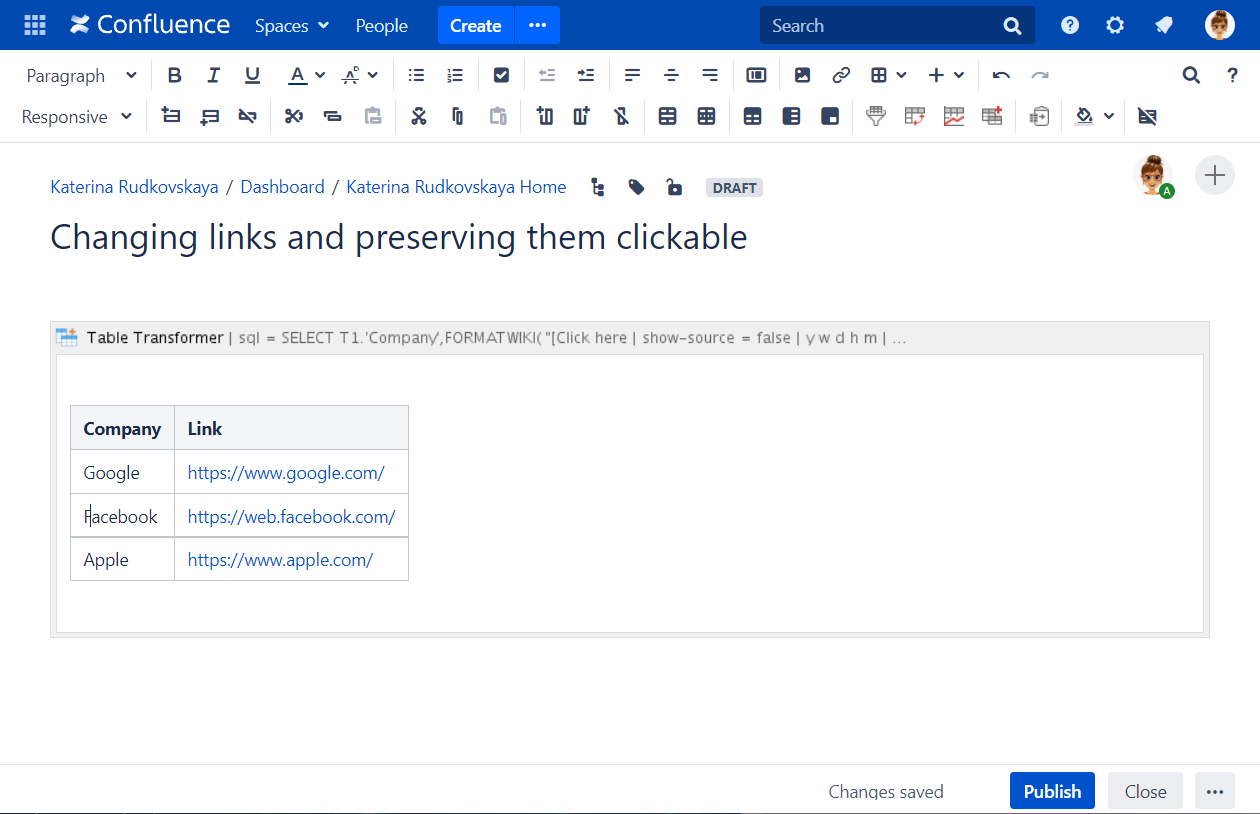Click the insert image icon
Screen dimensions: 1260x814
point(802,75)
